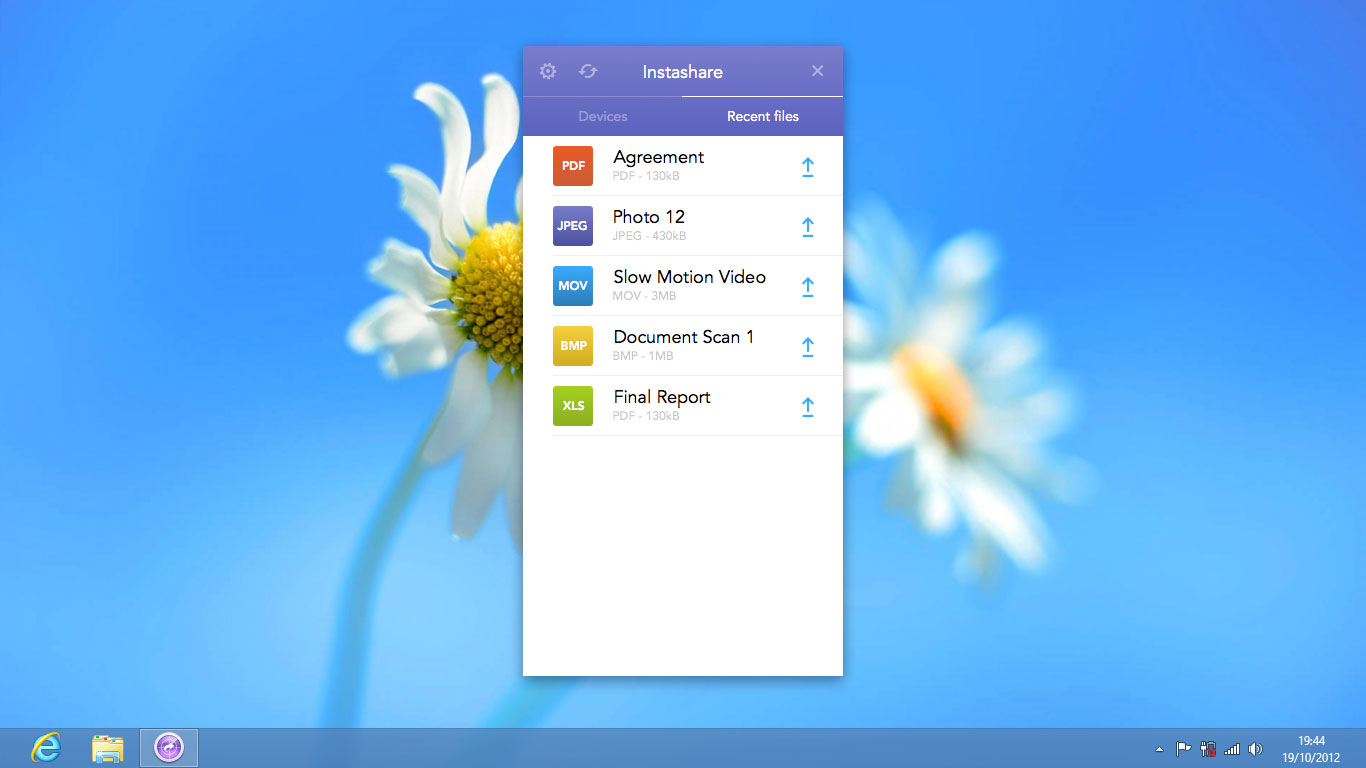Close the Instashare panel
The width and height of the screenshot is (1366, 768).
click(817, 71)
